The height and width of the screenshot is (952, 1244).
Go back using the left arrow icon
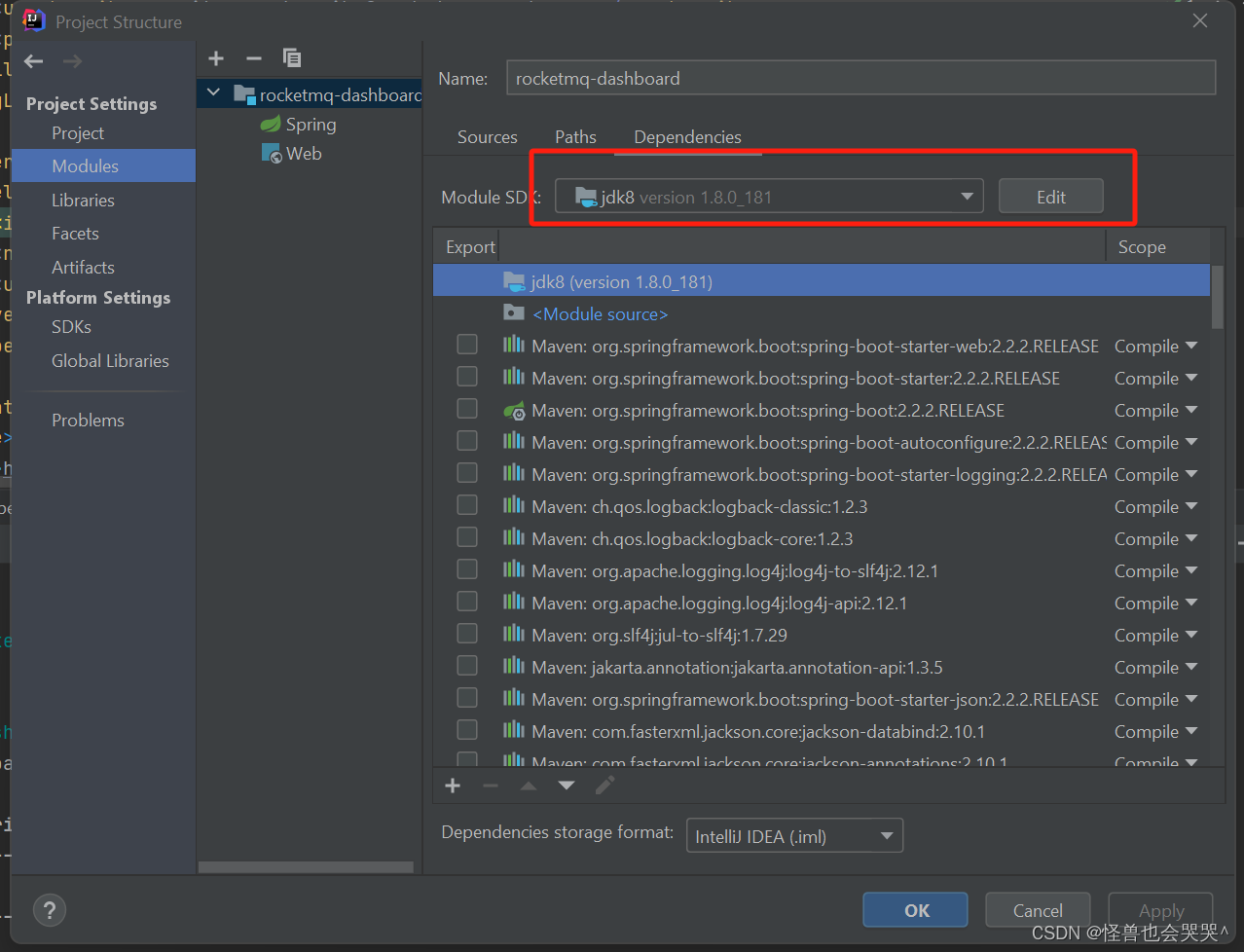34,61
